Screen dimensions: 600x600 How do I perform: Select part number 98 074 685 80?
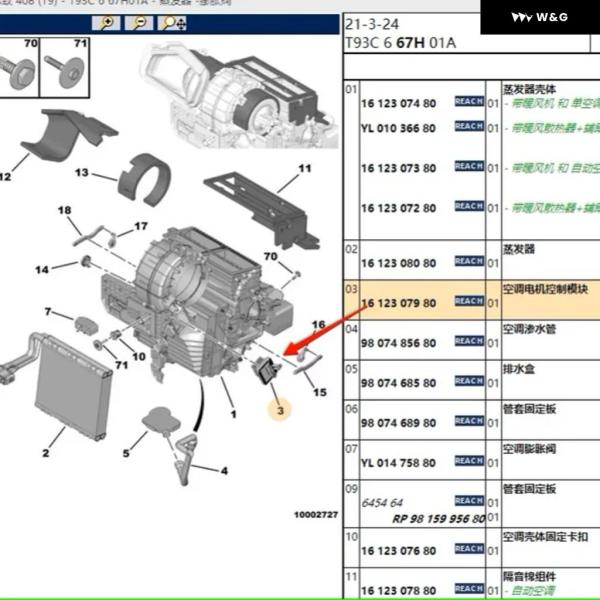pyautogui.click(x=398, y=383)
